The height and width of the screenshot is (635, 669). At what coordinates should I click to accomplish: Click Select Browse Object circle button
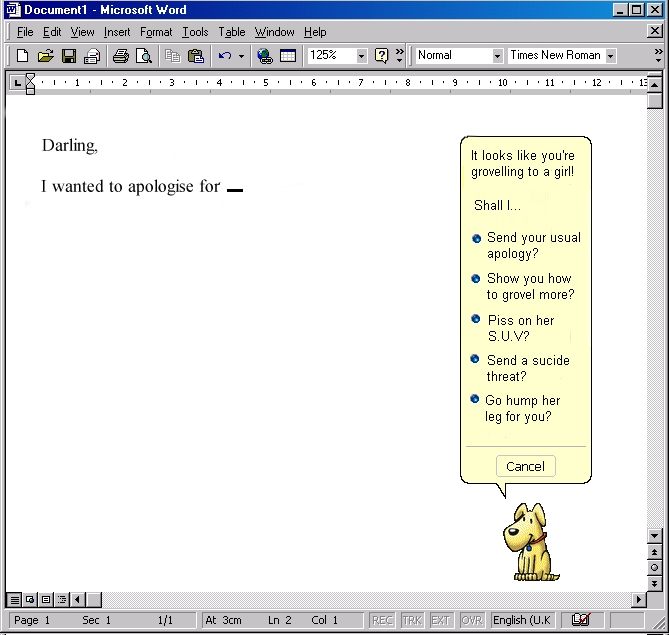point(654,568)
